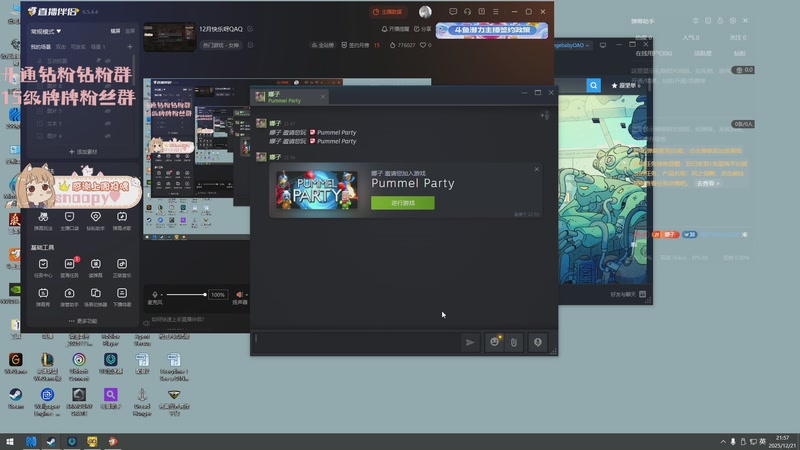Open message icon in 直播伴侣 title bar
This screenshot has width=800, height=450.
453,11
